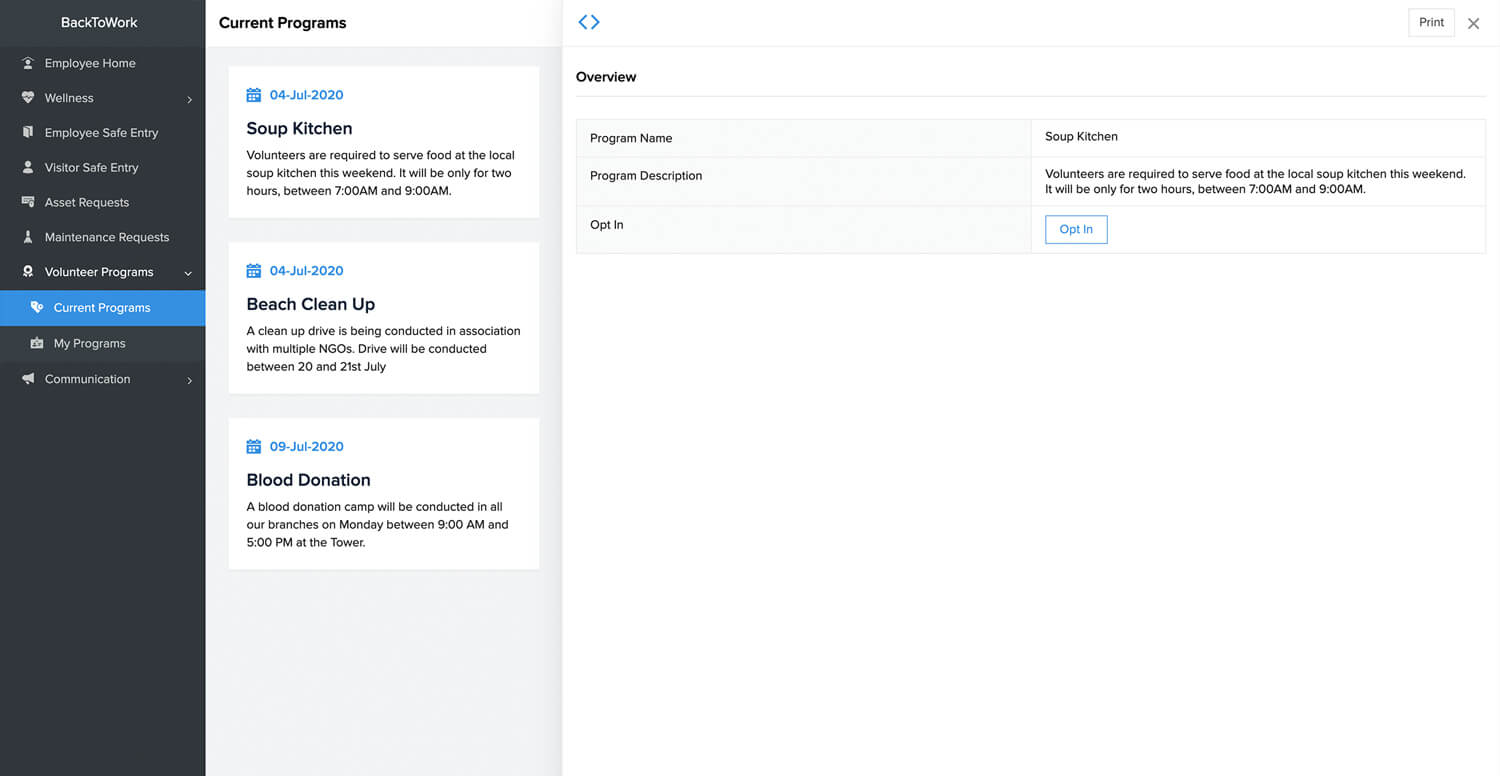Close the Overview detail panel
The image size is (1500, 776).
[1473, 24]
